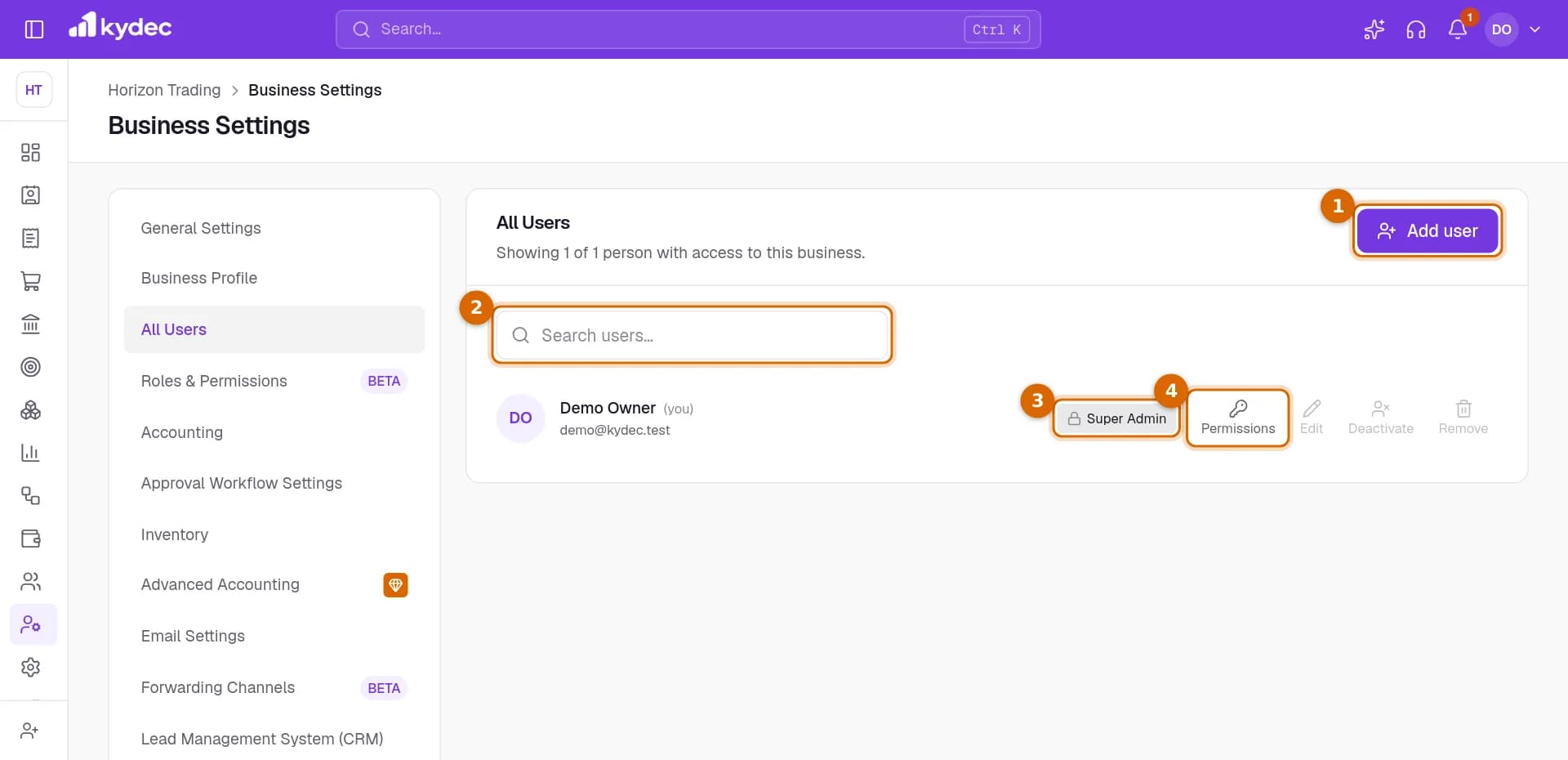
Task: Open the contacts icon in sidebar
Action: click(x=30, y=195)
